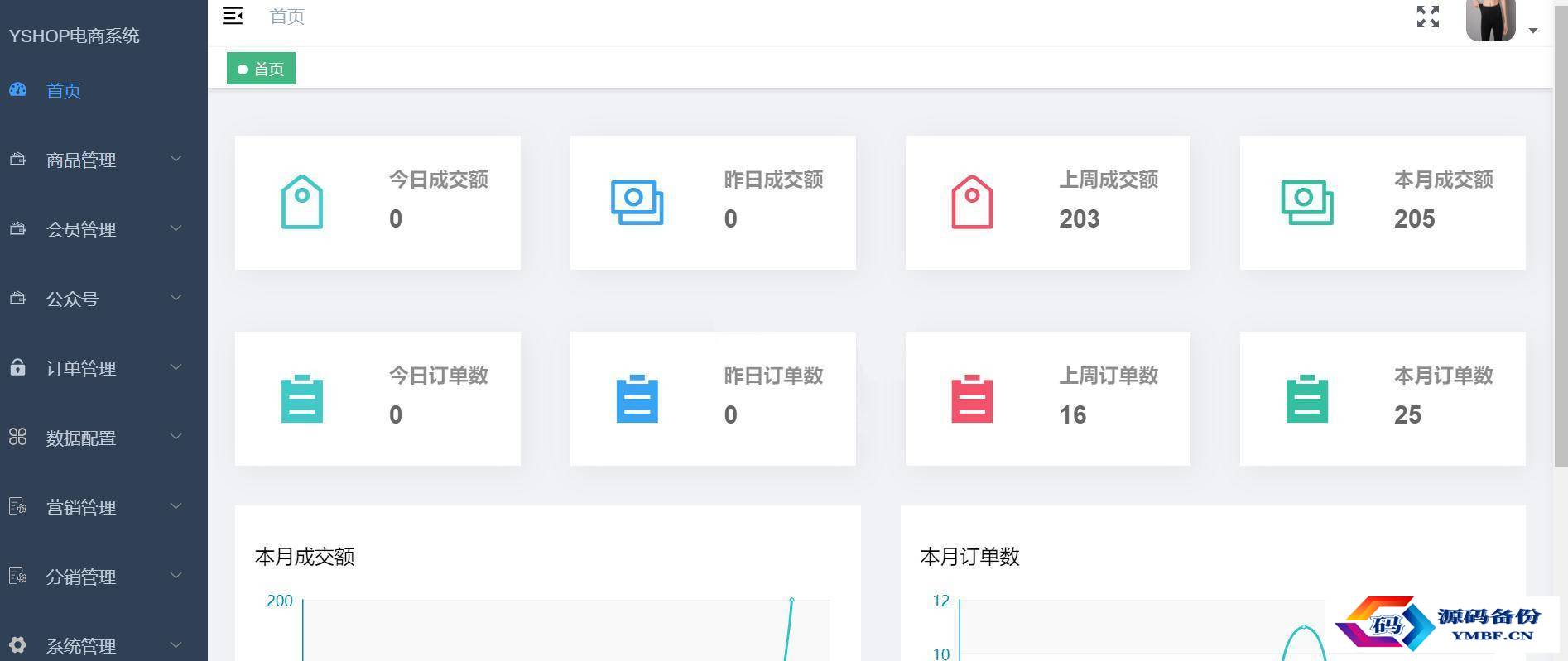Expand 会员管理 chevron
The image size is (1568, 661).
coord(176,228)
